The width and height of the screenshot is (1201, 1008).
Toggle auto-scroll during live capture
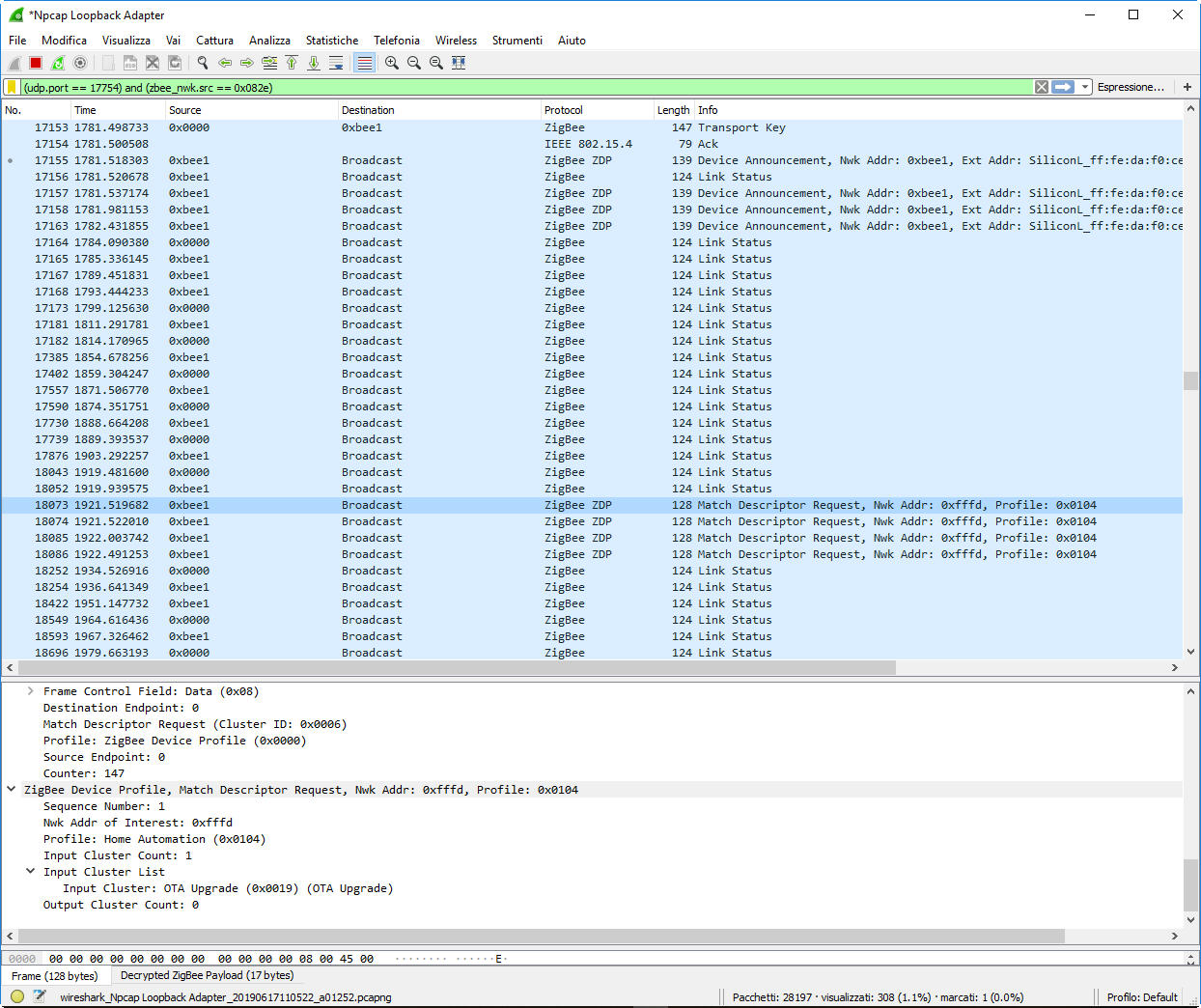pyautogui.click(x=336, y=63)
